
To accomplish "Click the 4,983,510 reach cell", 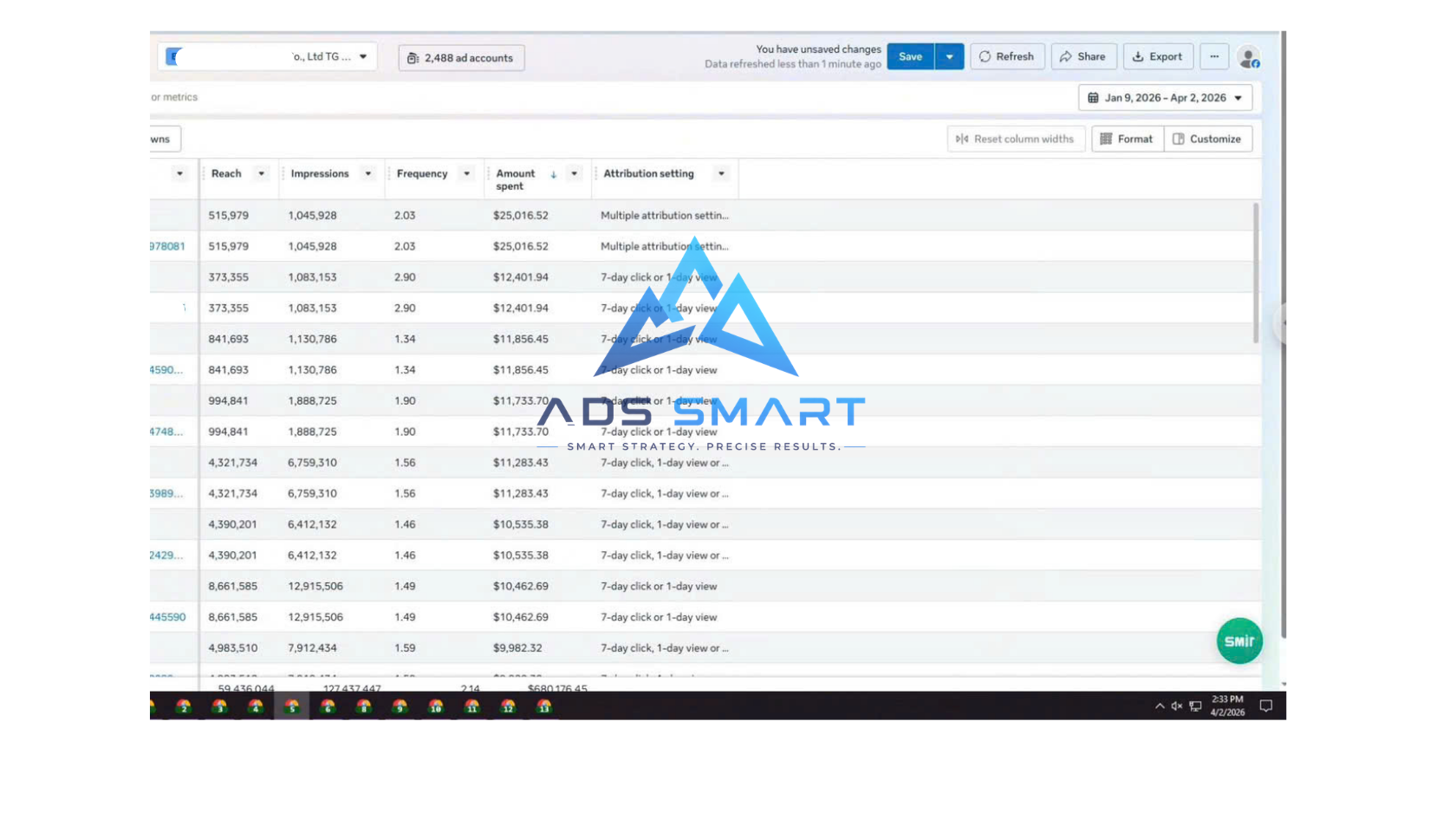I will (x=233, y=648).
